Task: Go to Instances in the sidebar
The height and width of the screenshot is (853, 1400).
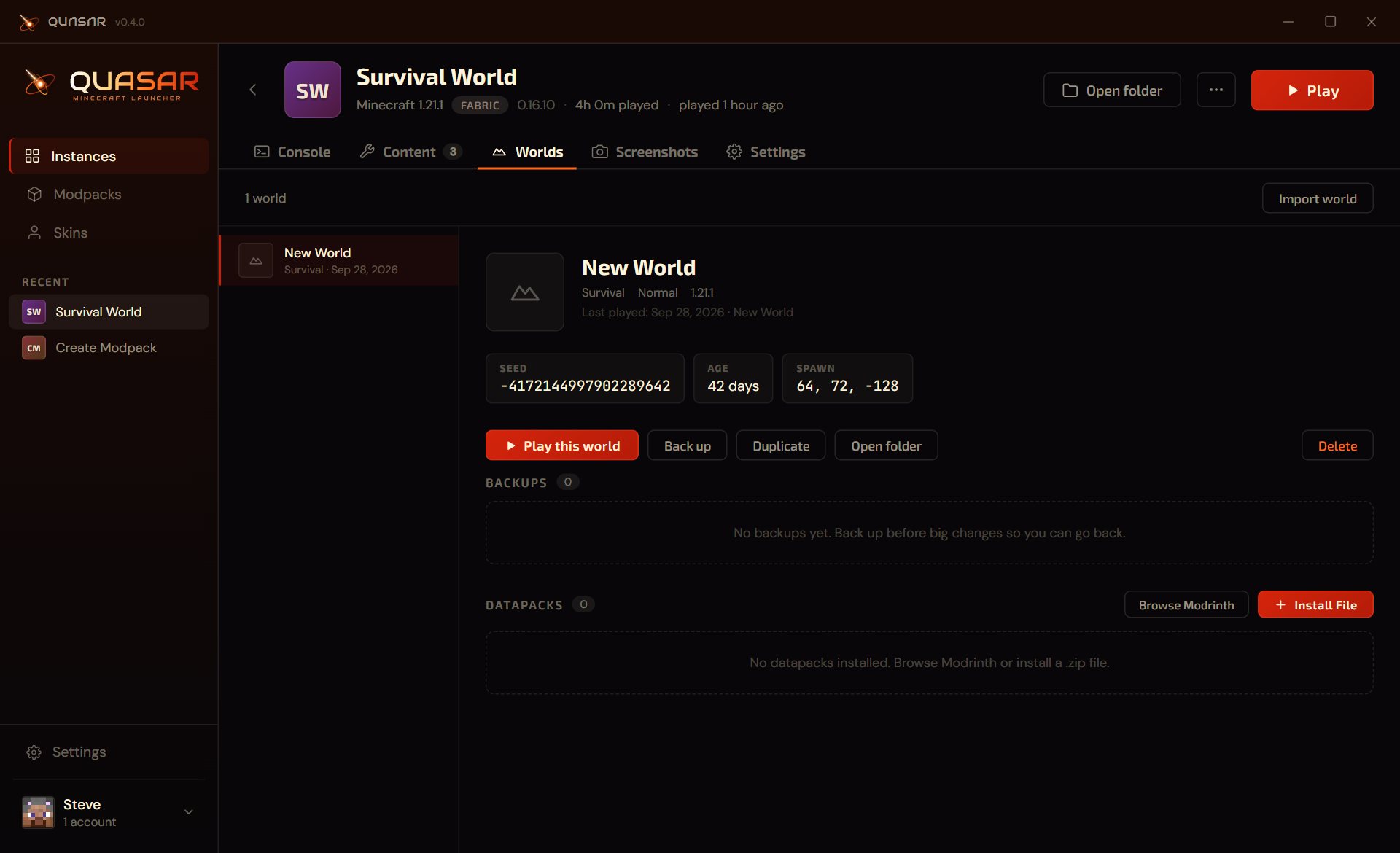Action: click(x=109, y=156)
